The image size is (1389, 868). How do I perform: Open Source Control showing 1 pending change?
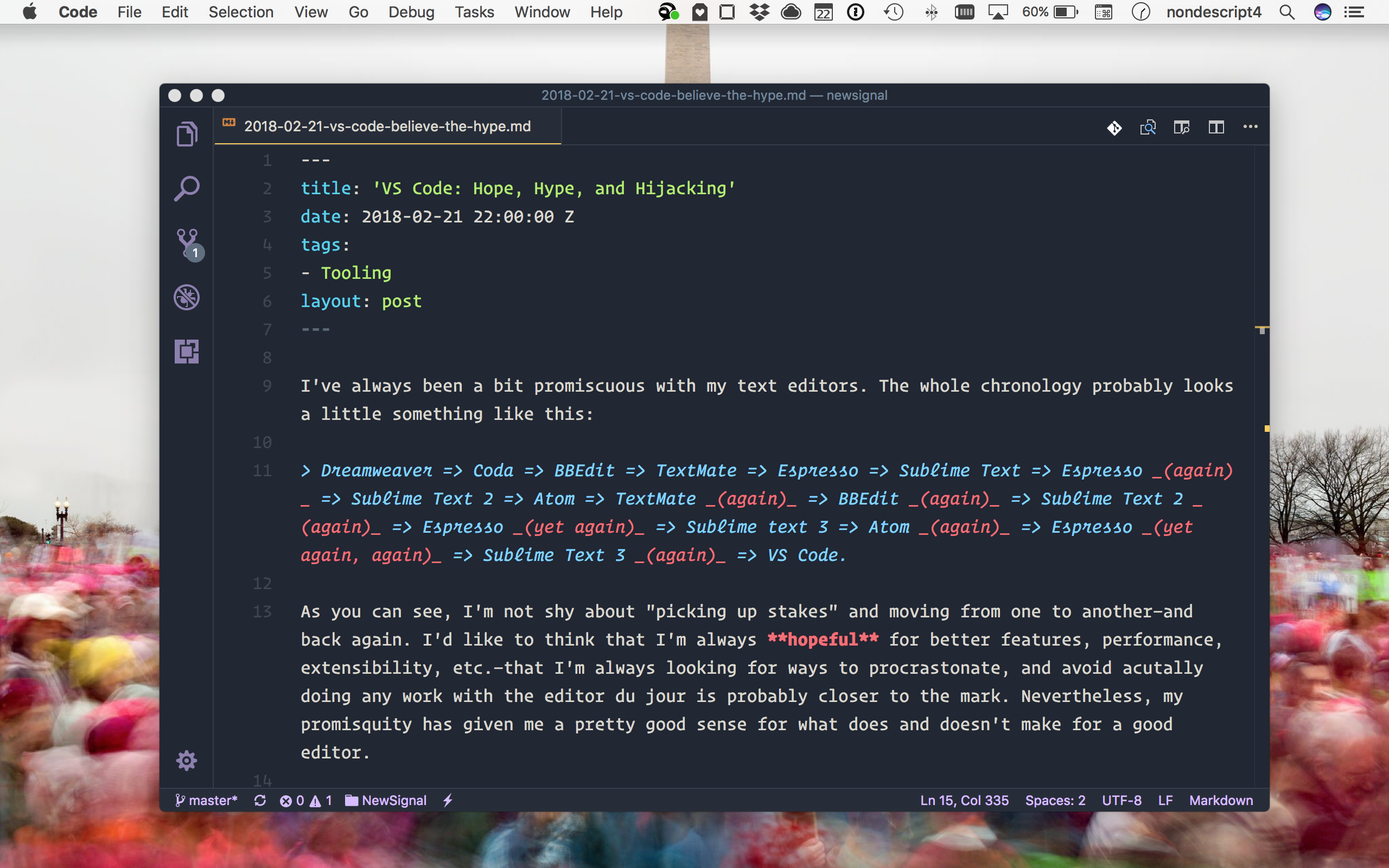pyautogui.click(x=187, y=244)
